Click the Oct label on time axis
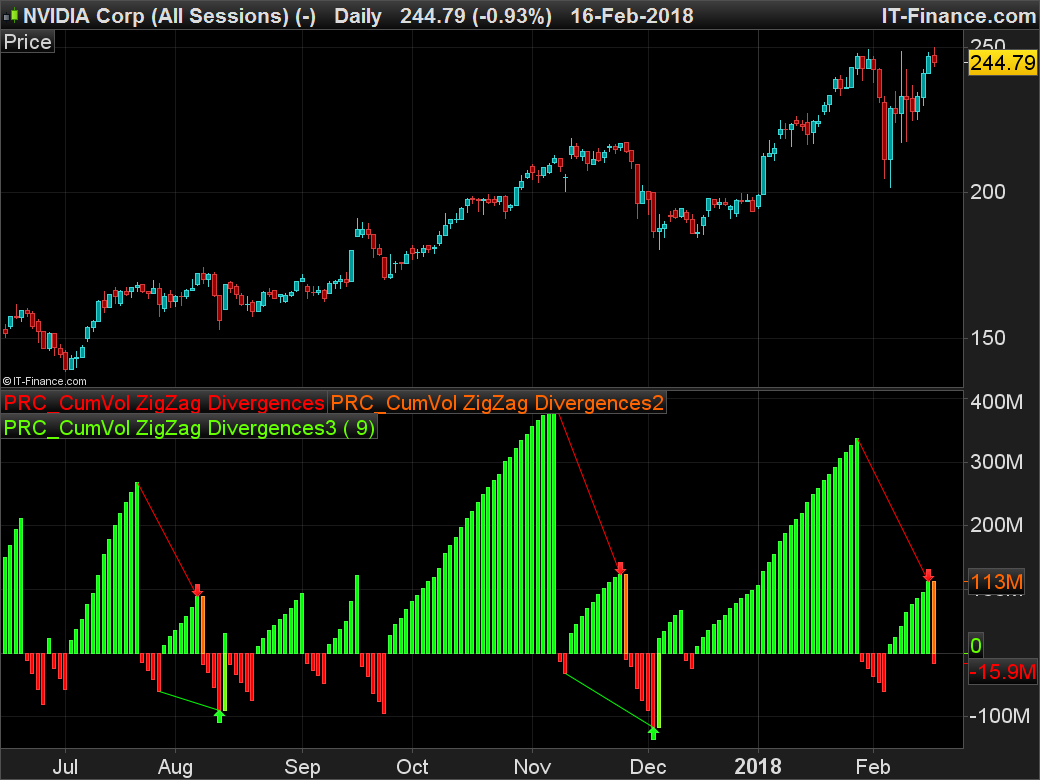This screenshot has height=780, width=1040. (x=412, y=767)
